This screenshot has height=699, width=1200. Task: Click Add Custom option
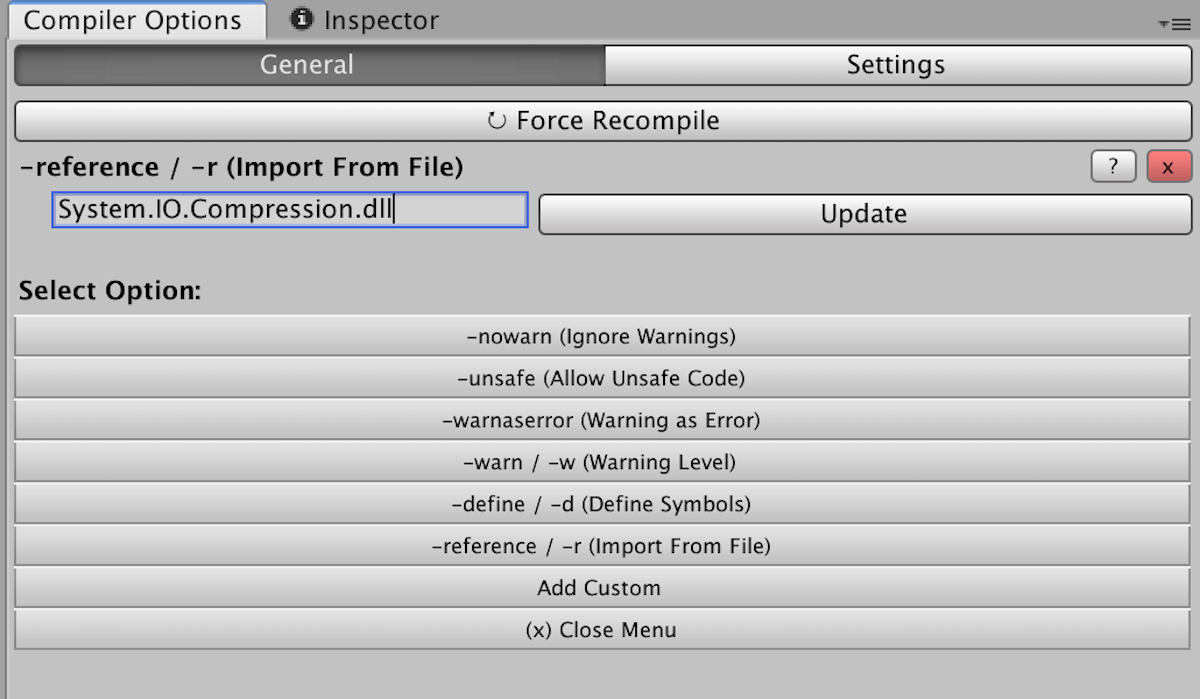[601, 588]
